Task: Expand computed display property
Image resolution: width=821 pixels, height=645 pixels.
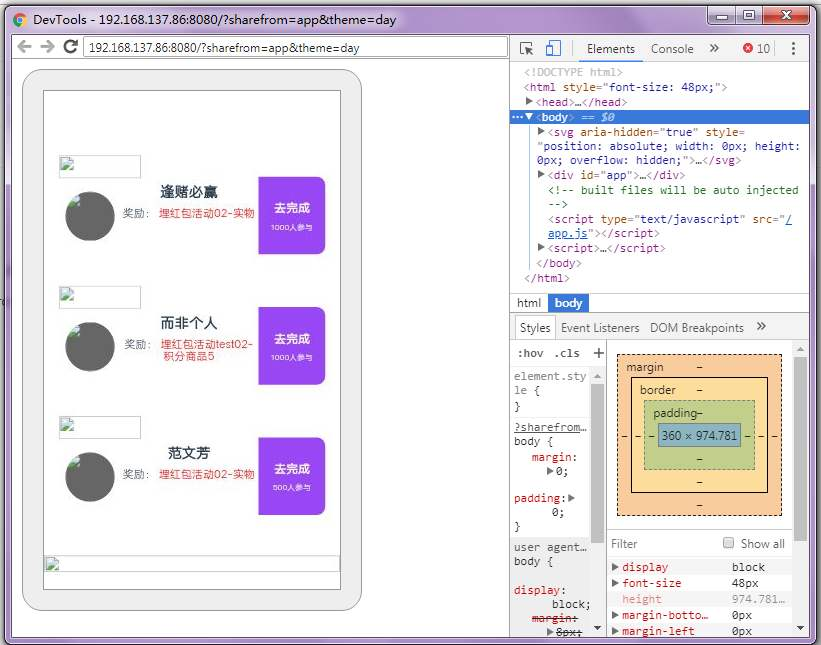Action: [x=615, y=567]
